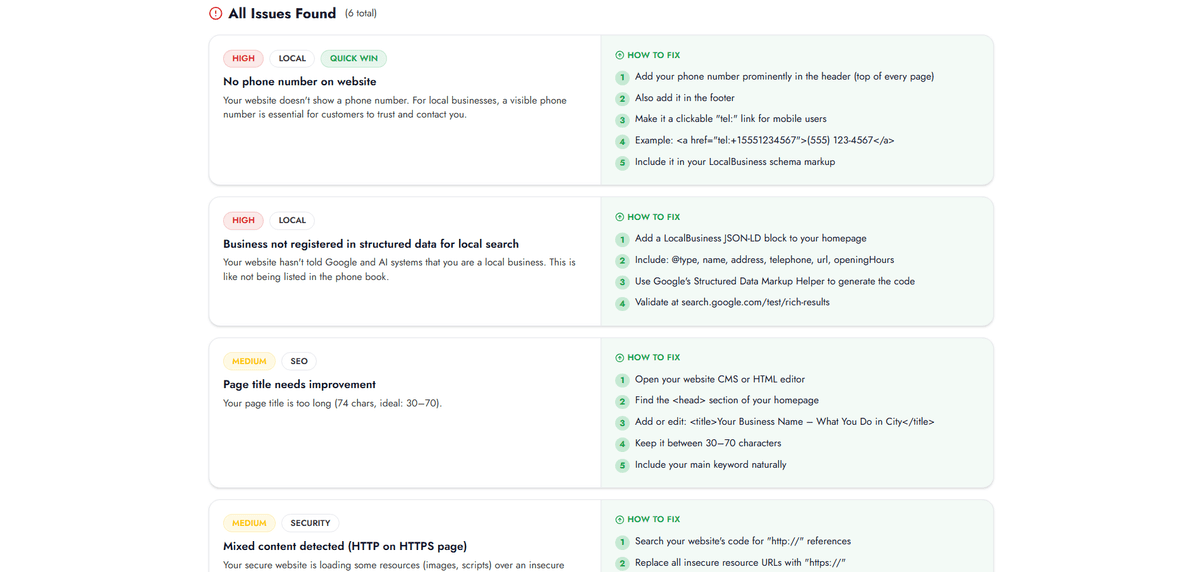Click the SECURITY tag
The image size is (1200, 572).
[310, 524]
